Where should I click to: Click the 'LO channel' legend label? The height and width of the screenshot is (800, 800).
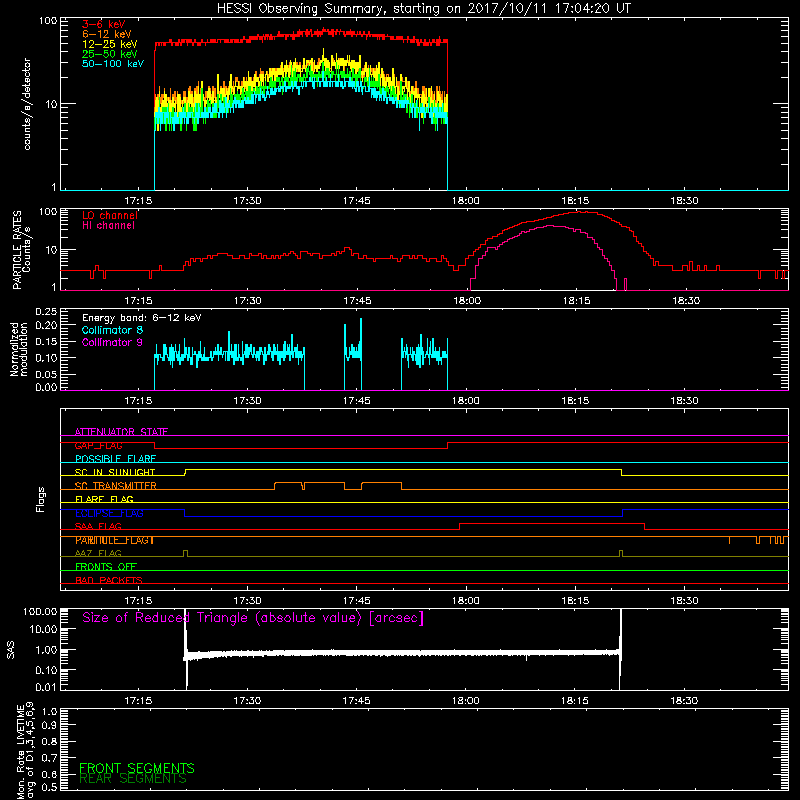[x=110, y=215]
